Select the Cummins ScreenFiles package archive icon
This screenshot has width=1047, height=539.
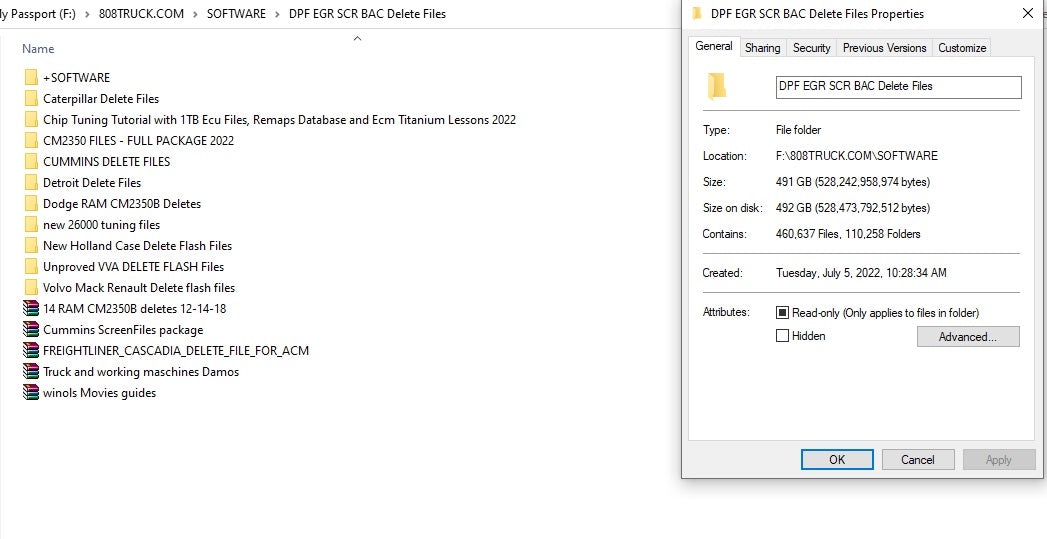pos(30,330)
